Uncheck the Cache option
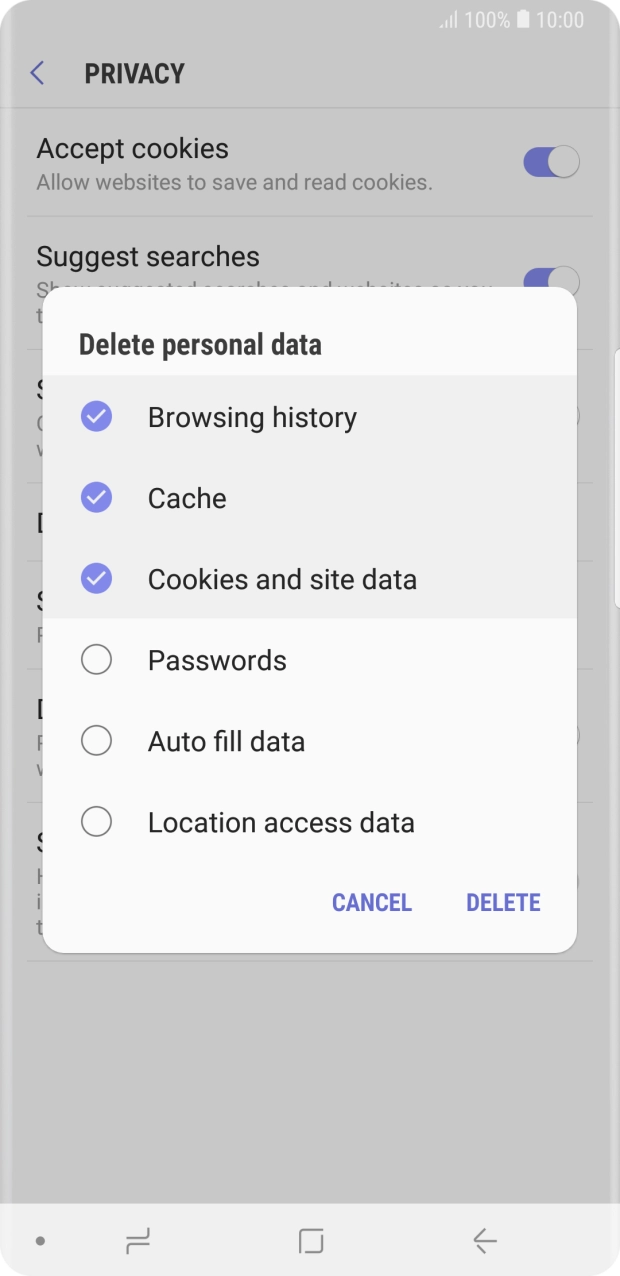Image resolution: width=620 pixels, height=1276 pixels. tap(96, 497)
